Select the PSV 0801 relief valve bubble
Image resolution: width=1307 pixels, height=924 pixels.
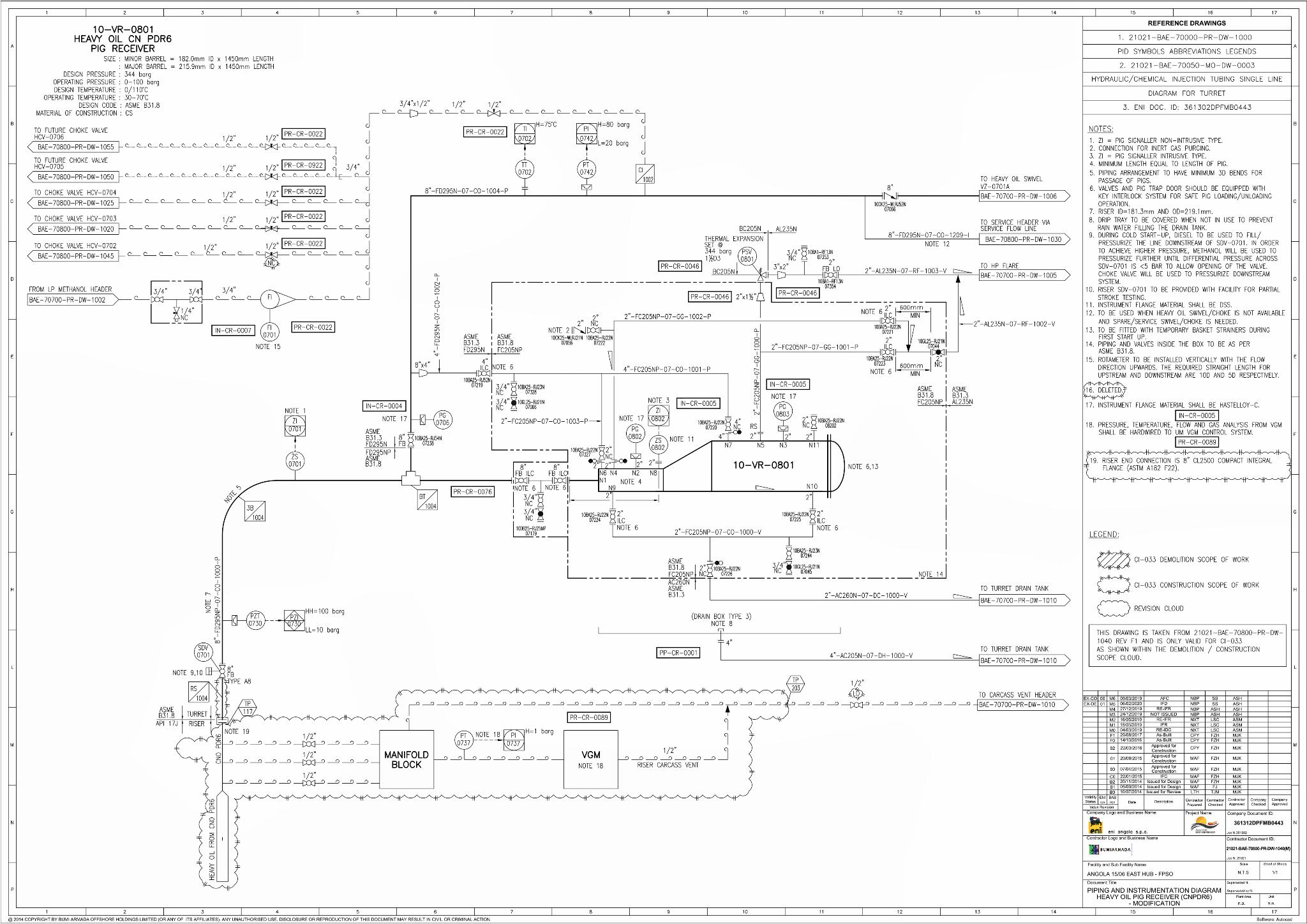(x=747, y=257)
